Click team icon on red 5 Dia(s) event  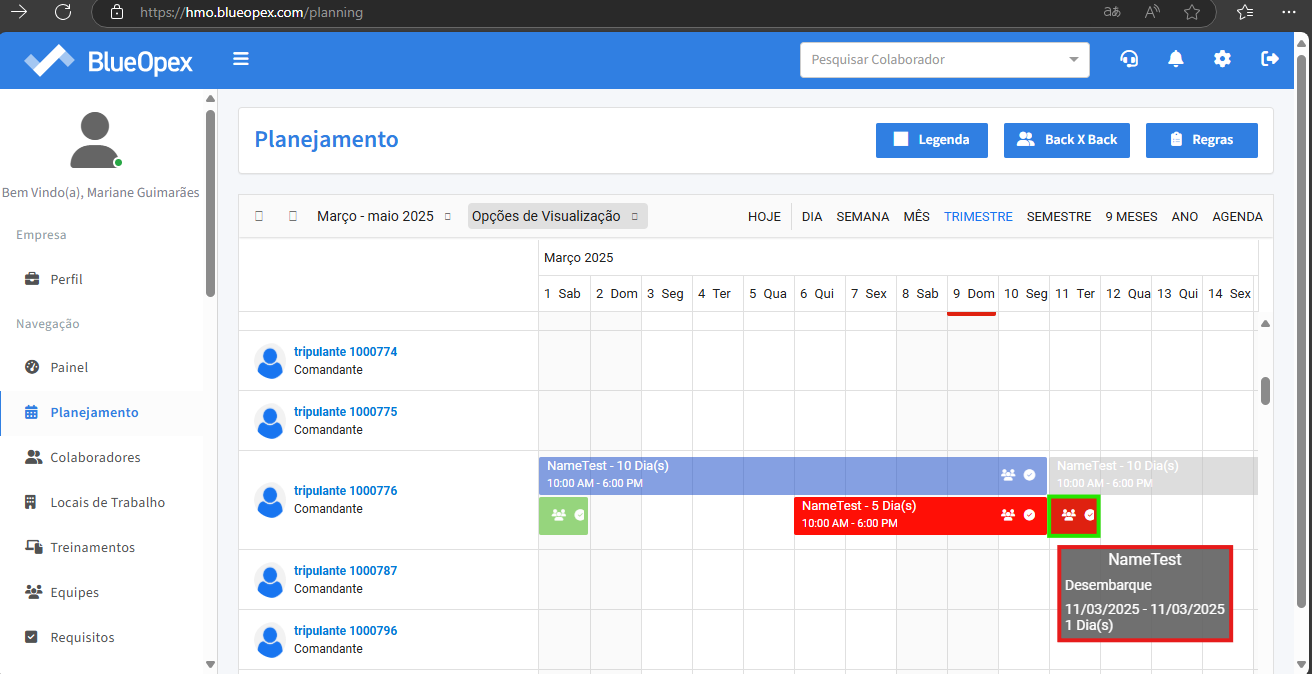click(x=1008, y=515)
